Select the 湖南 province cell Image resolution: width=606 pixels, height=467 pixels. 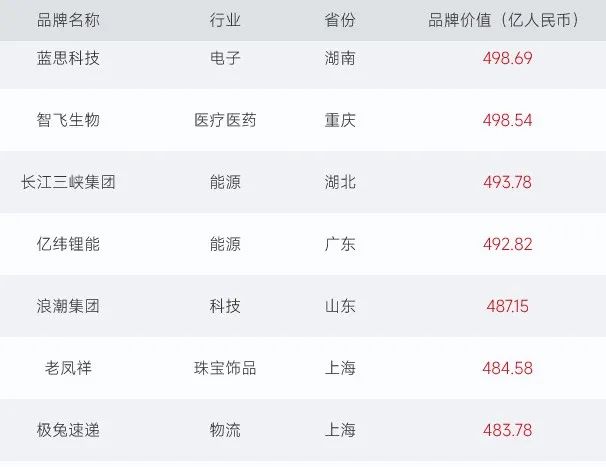click(x=340, y=58)
